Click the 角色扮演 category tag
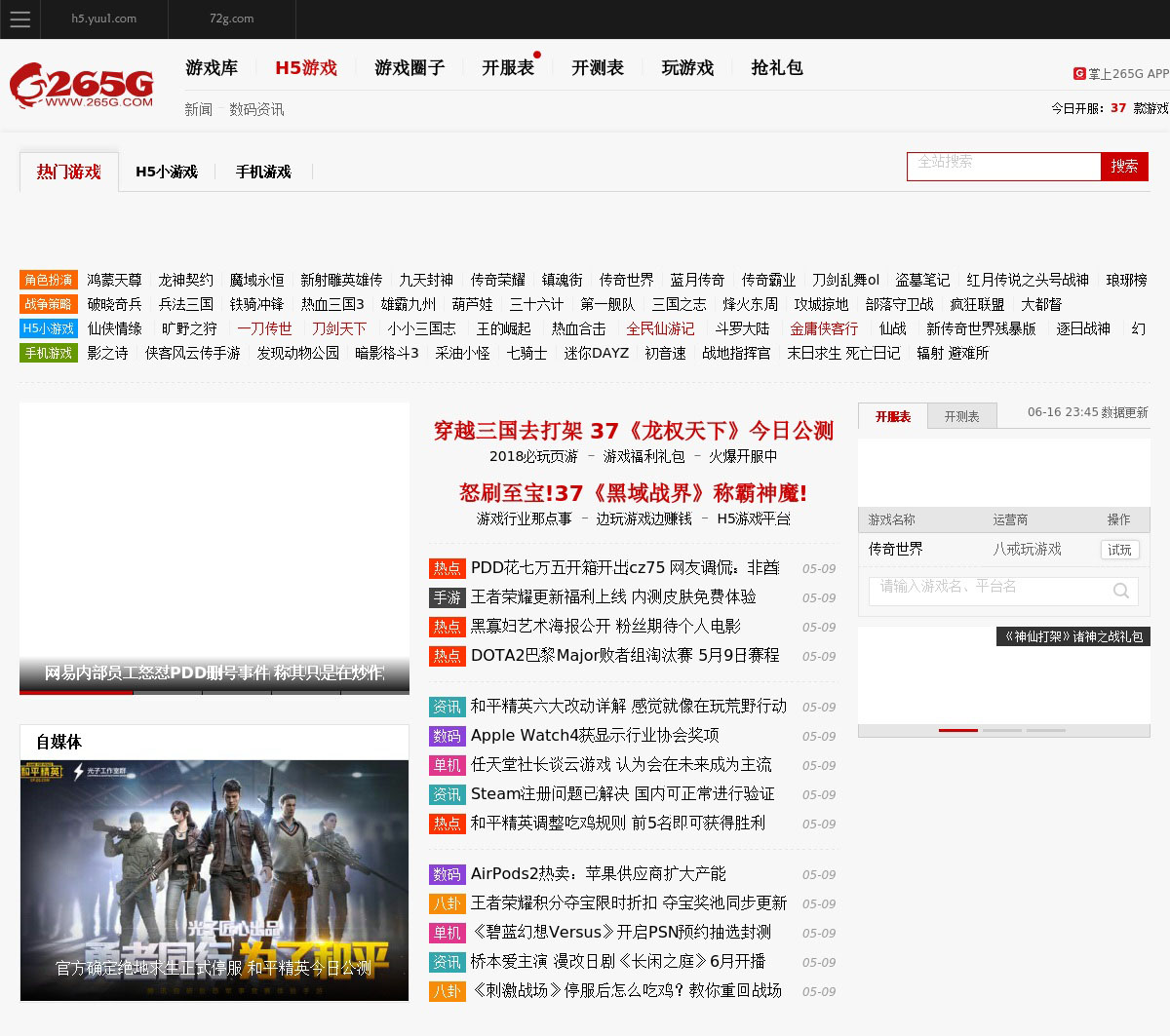 tap(49, 280)
